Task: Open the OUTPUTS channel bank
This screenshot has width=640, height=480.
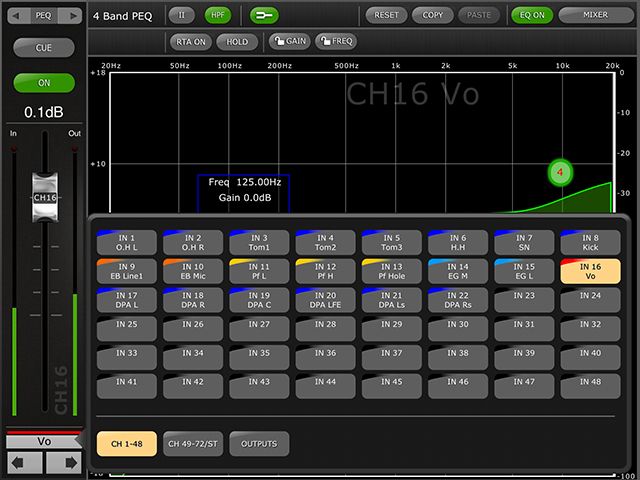Action: point(259,444)
